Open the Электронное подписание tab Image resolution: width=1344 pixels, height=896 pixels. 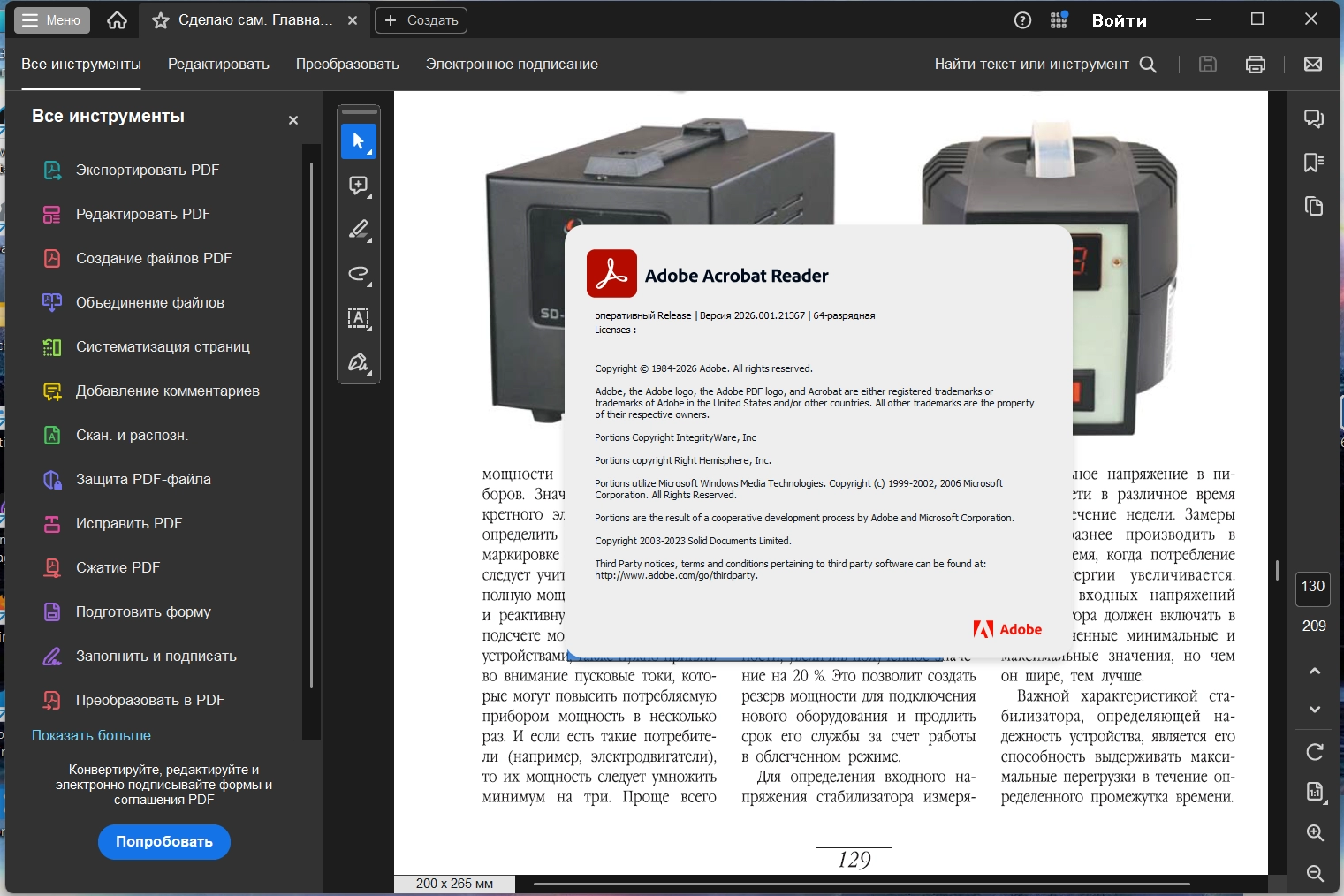click(512, 65)
